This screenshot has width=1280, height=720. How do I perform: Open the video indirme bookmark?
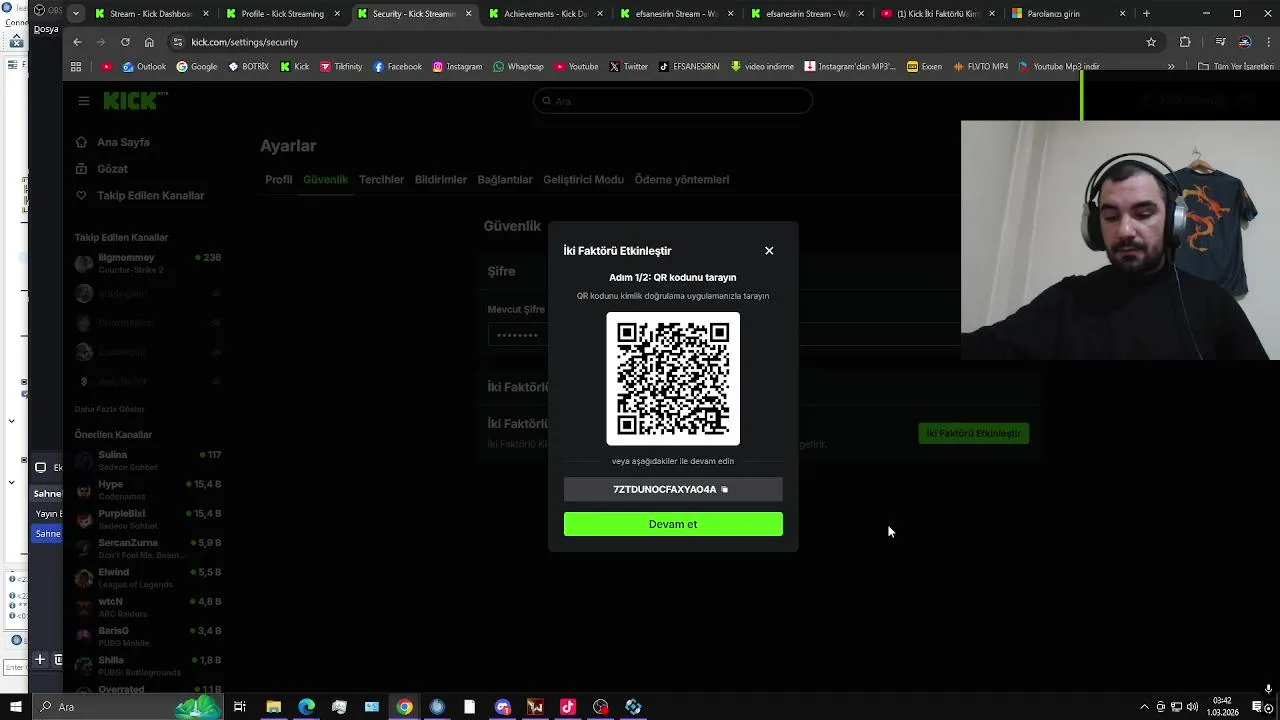point(762,67)
